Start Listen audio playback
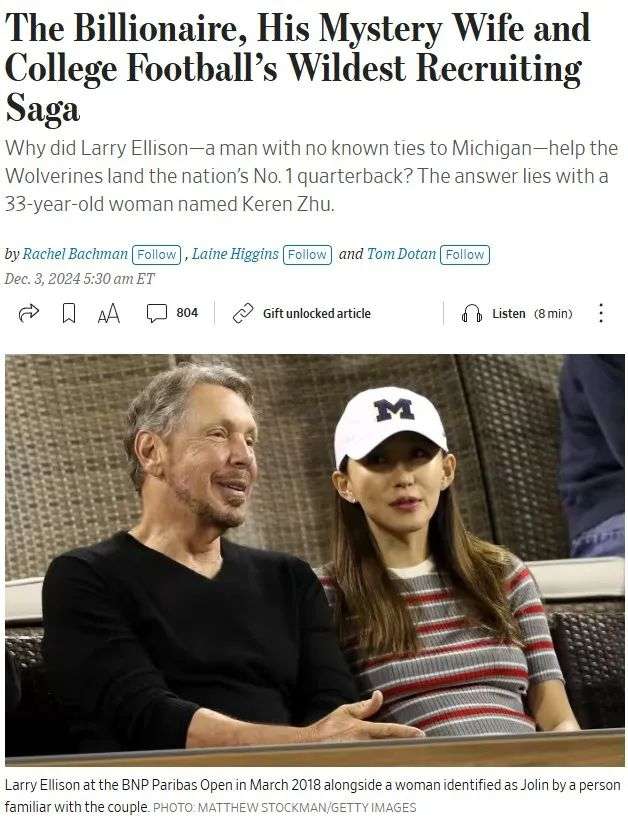 tap(508, 314)
